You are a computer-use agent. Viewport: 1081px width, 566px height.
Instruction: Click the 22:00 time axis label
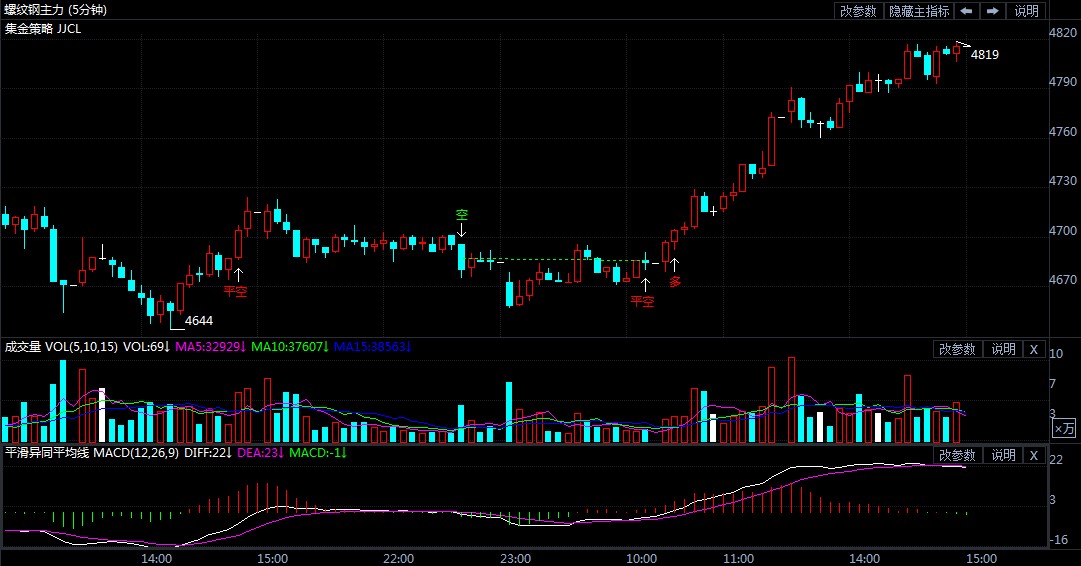(398, 558)
